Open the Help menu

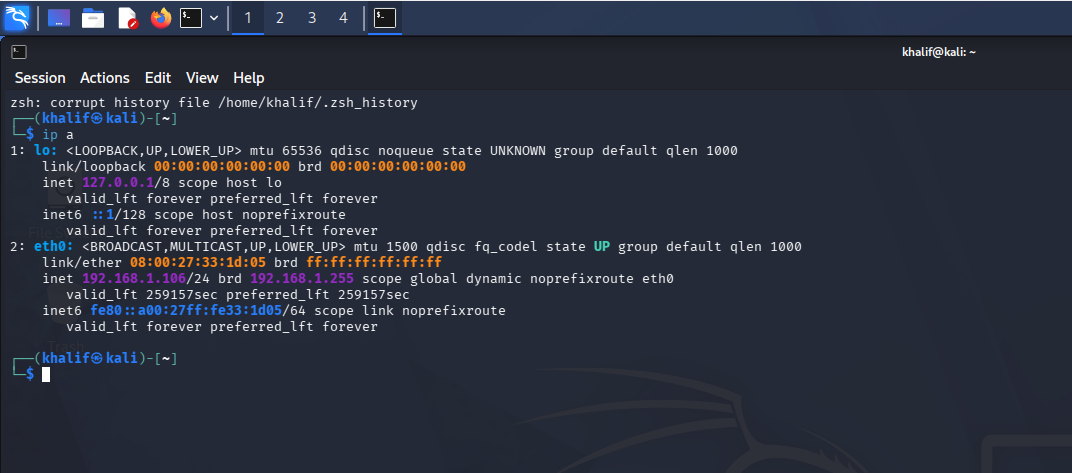coord(249,78)
